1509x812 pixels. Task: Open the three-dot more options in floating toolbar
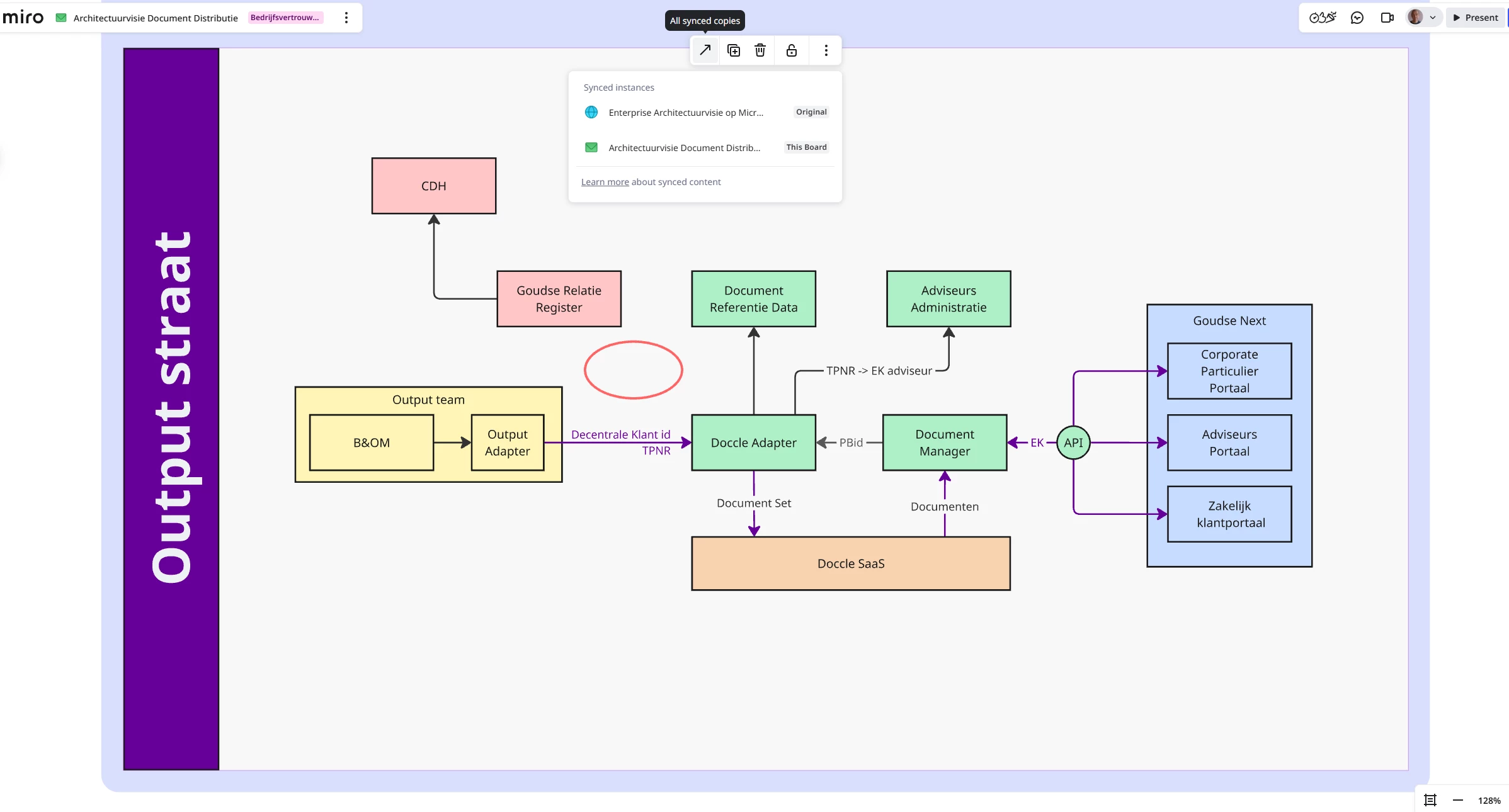coord(826,50)
